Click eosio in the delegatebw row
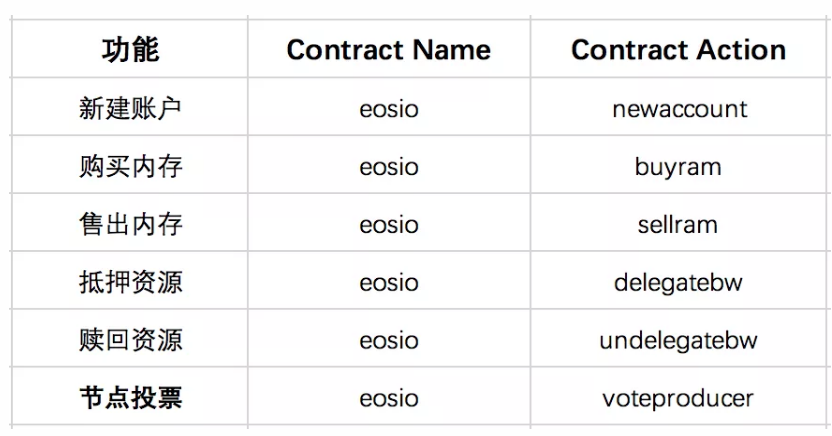The width and height of the screenshot is (832, 436). 389,283
